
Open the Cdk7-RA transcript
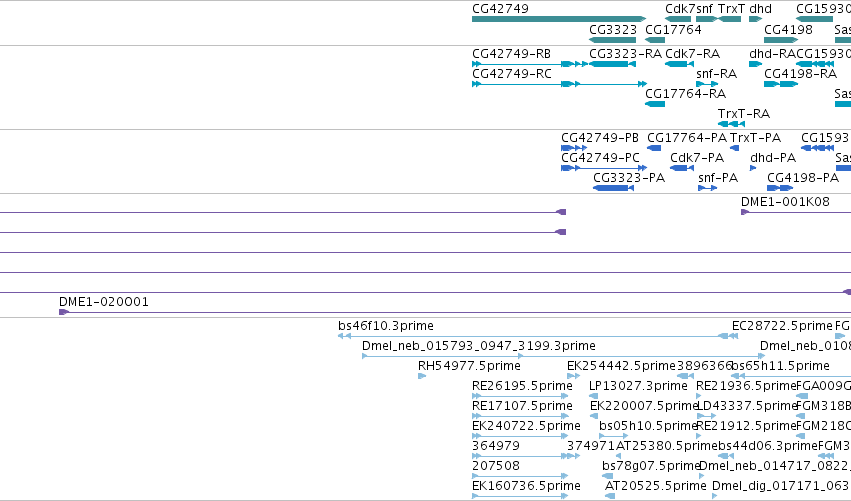(x=679, y=64)
